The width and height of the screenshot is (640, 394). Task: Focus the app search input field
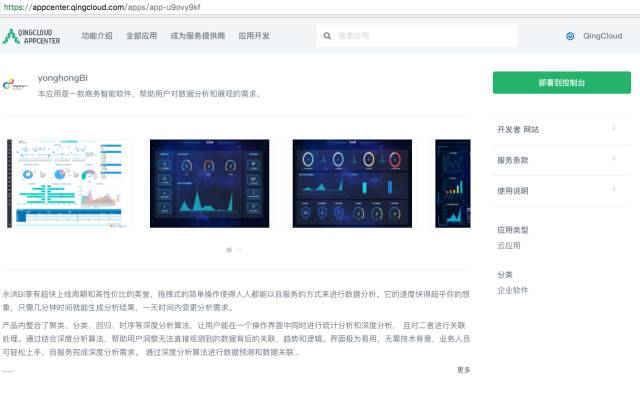coord(417,36)
